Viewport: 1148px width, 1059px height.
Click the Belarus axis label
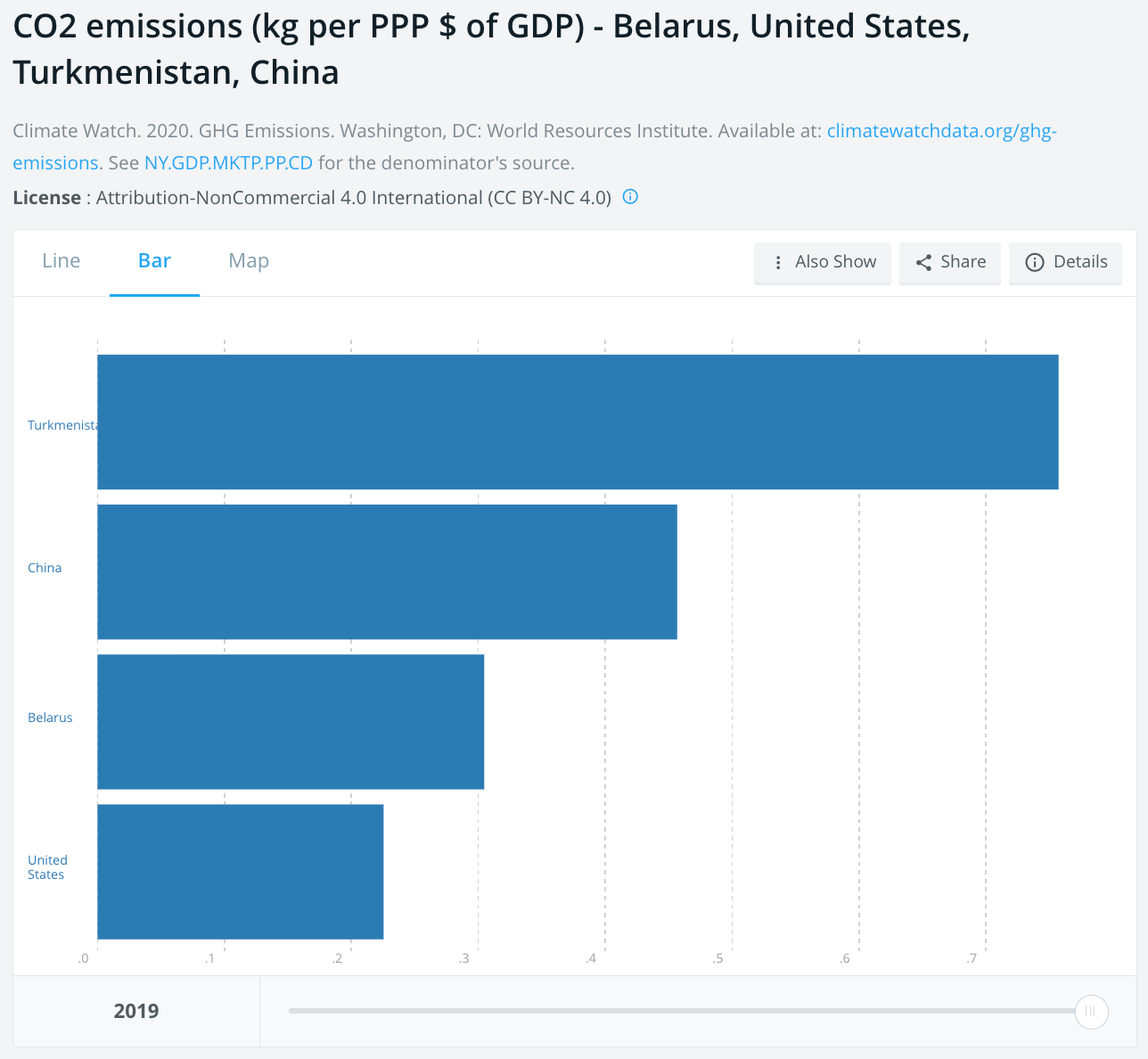(50, 718)
